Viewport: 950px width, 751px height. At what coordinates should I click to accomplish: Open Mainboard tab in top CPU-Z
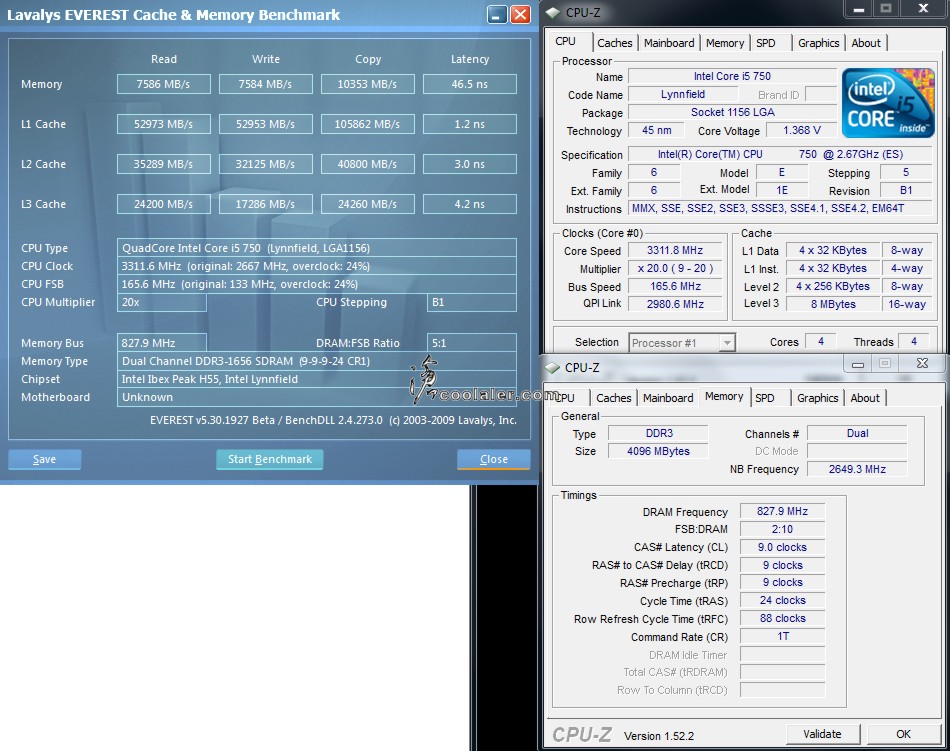pyautogui.click(x=669, y=43)
